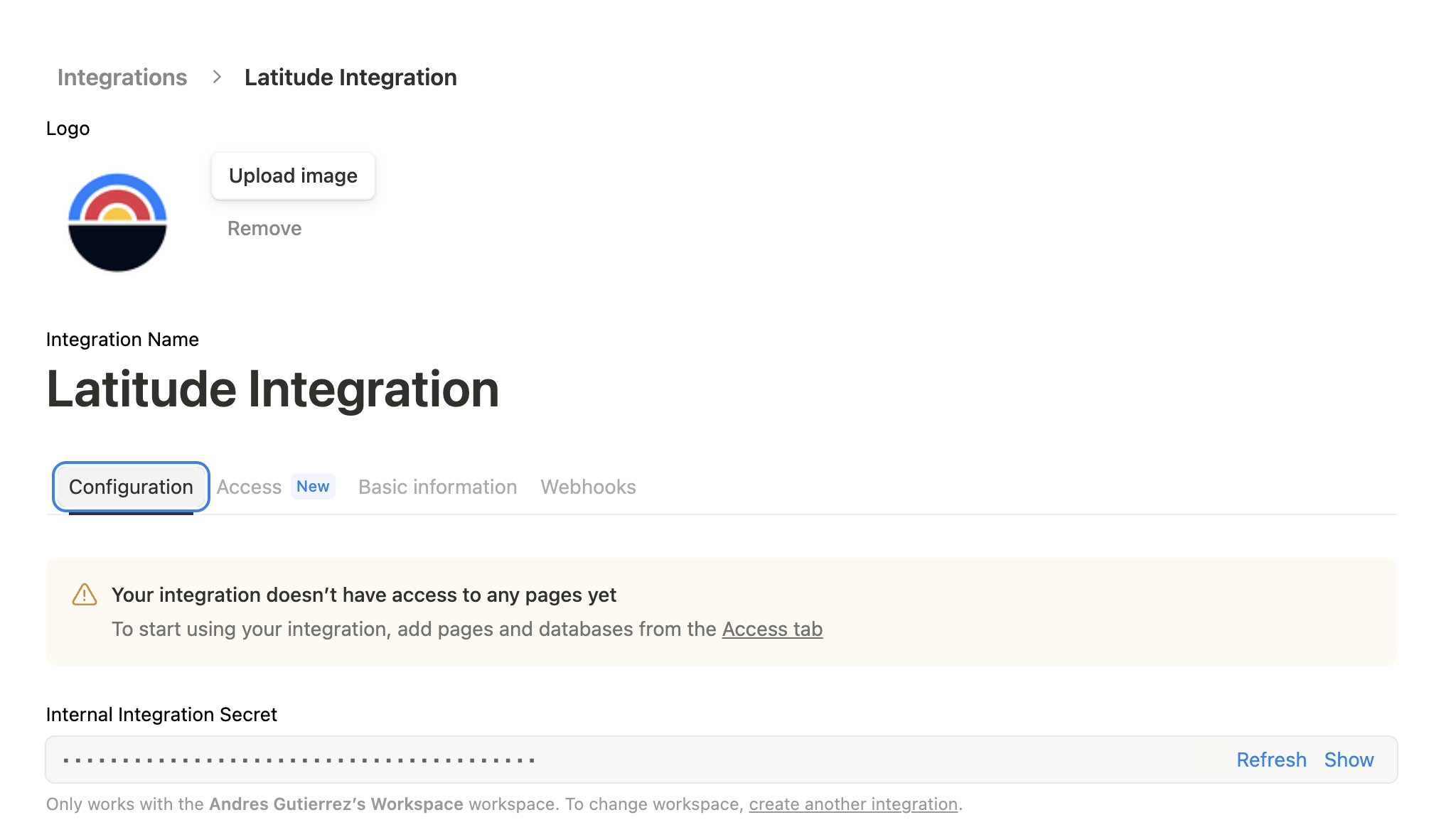Screen dimensions: 1456x837
Task: Click the create another integration link
Action: coord(853,804)
